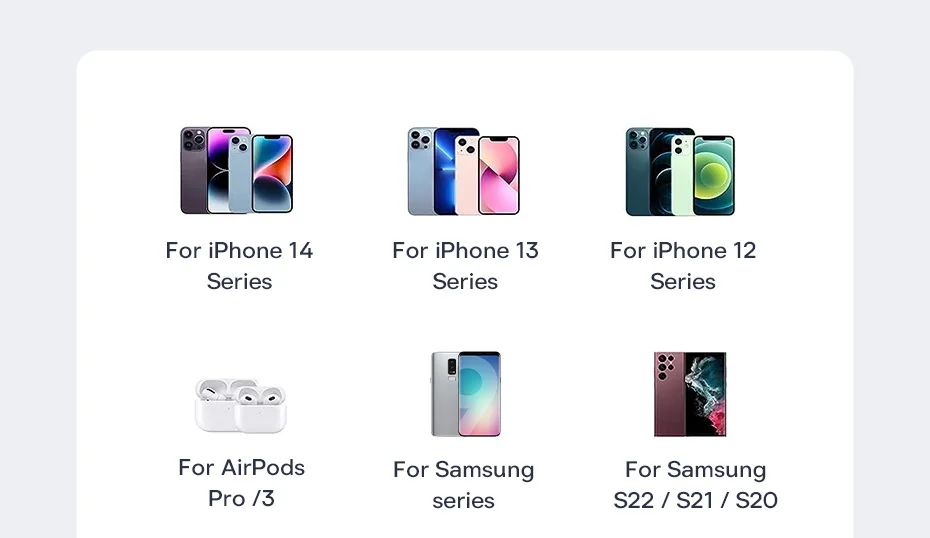Click For AirPods Pro /3 label
Screen dimensions: 930x538
pyautogui.click(x=241, y=483)
